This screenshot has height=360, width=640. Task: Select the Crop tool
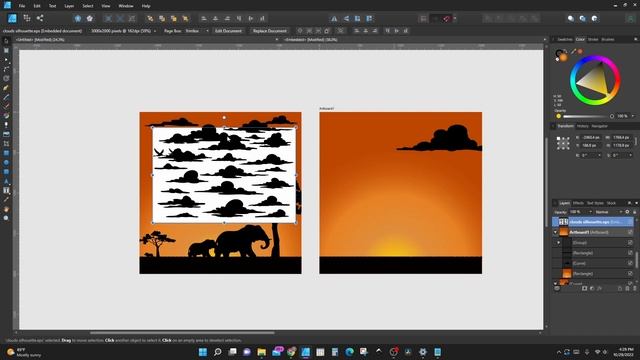(x=6, y=144)
